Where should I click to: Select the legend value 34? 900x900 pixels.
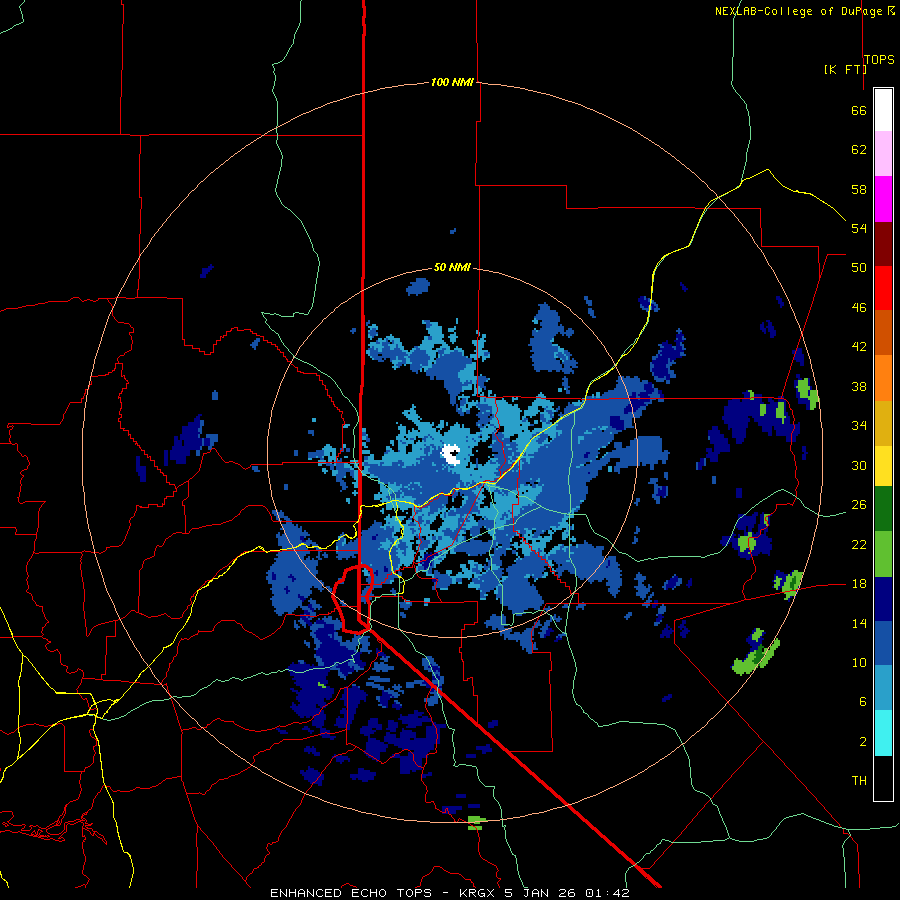(859, 426)
